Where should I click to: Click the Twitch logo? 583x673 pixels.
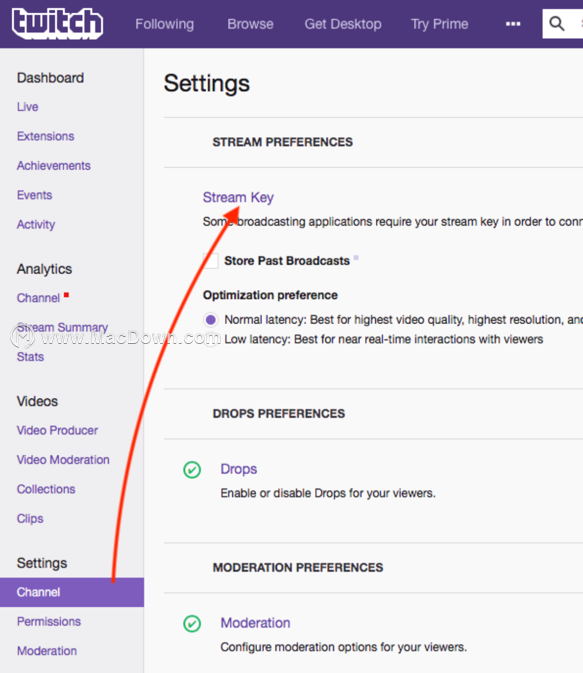click(57, 24)
